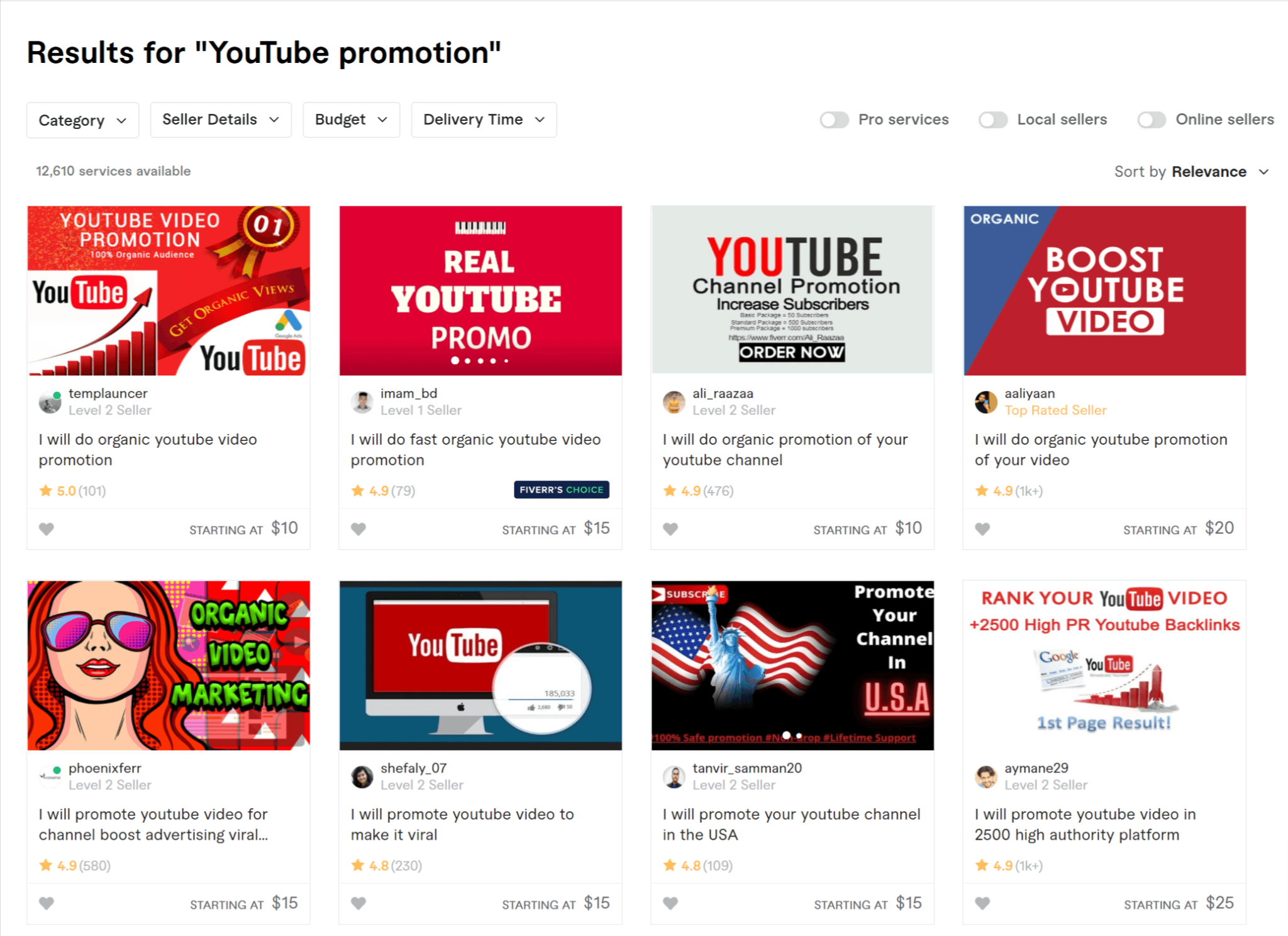Open the Delivery Time filter menu

(484, 120)
